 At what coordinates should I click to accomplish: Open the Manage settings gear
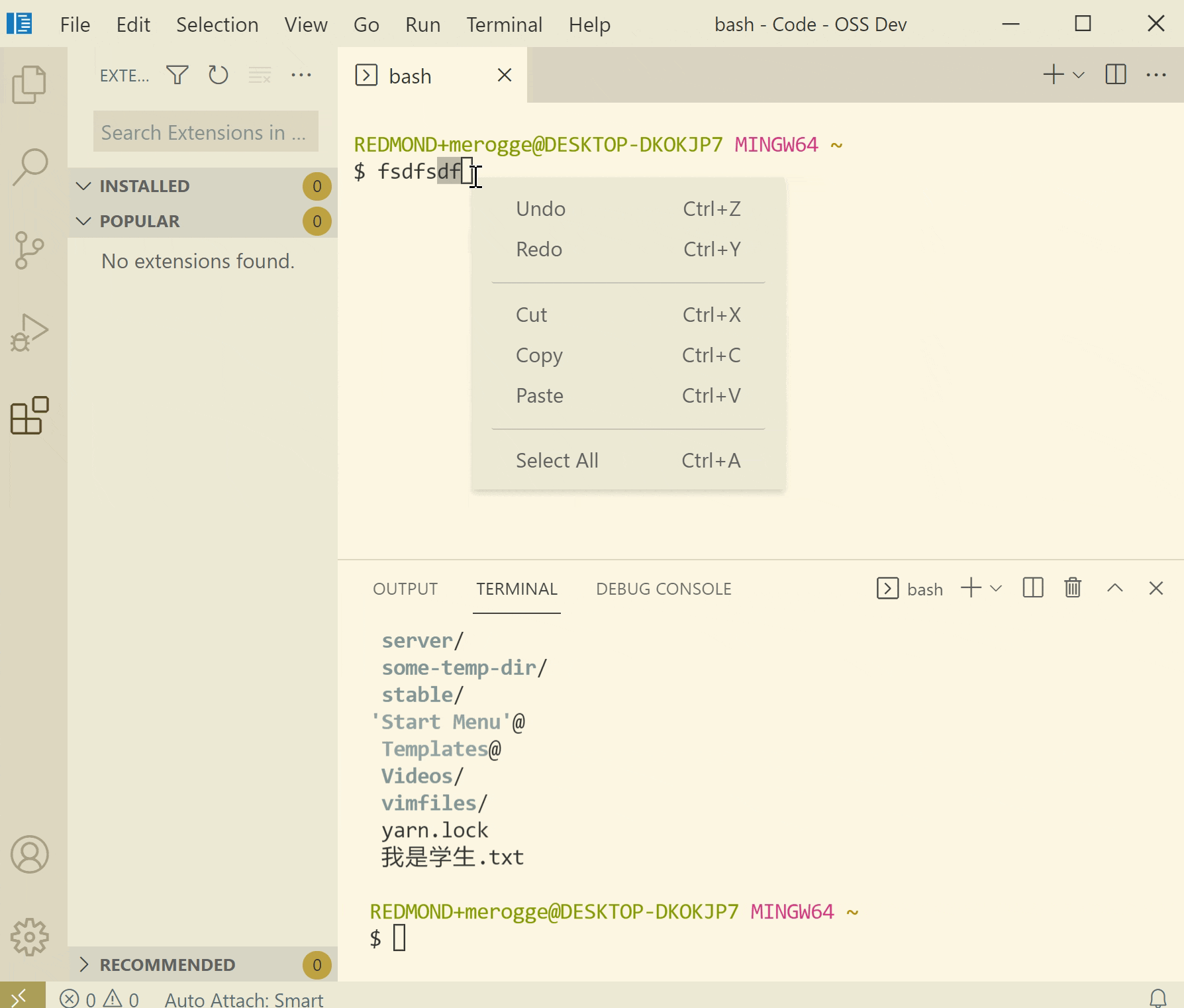coord(31,937)
